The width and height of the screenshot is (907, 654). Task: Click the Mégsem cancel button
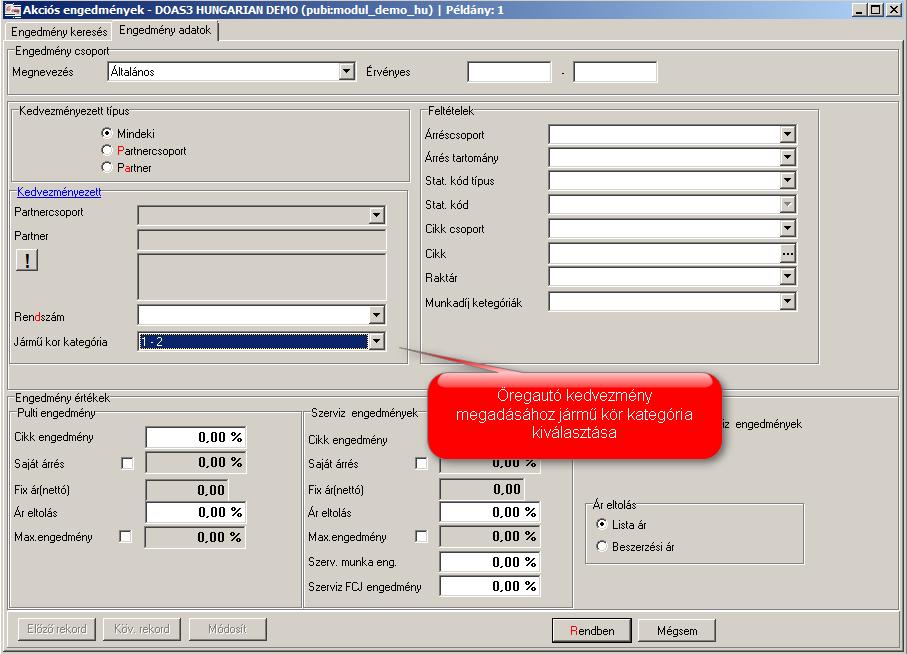coord(677,630)
